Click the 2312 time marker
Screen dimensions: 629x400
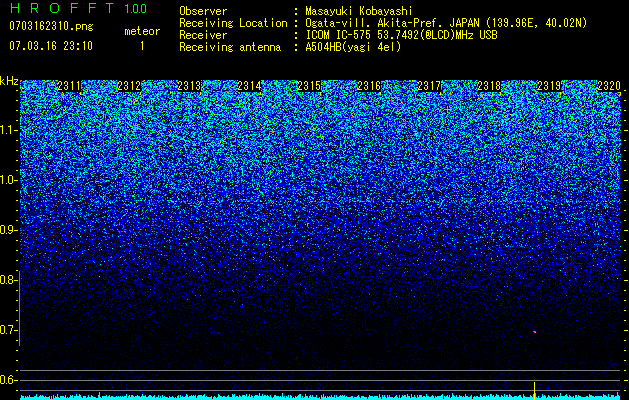(129, 86)
